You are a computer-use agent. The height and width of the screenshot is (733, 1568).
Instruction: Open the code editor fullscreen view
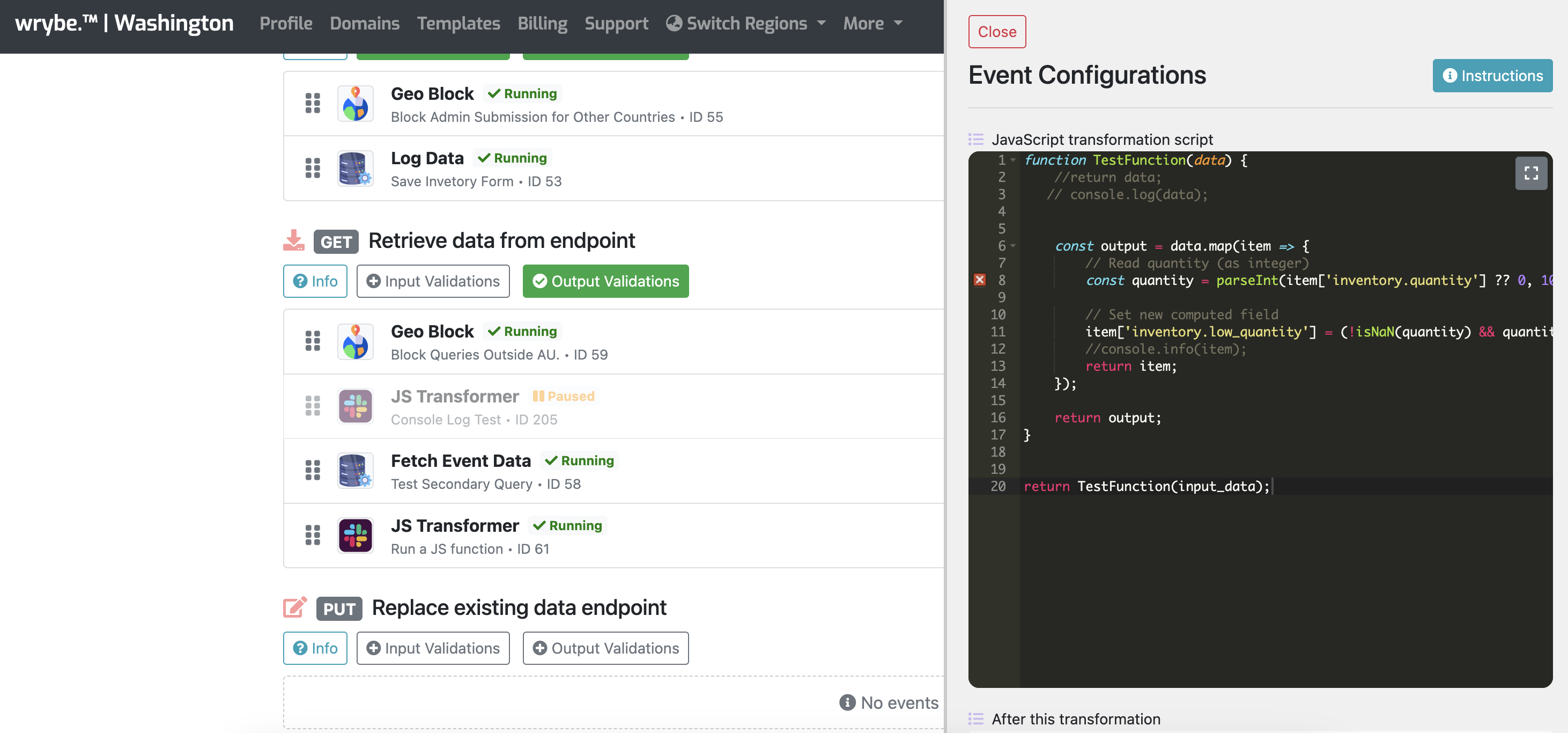coord(1532,173)
